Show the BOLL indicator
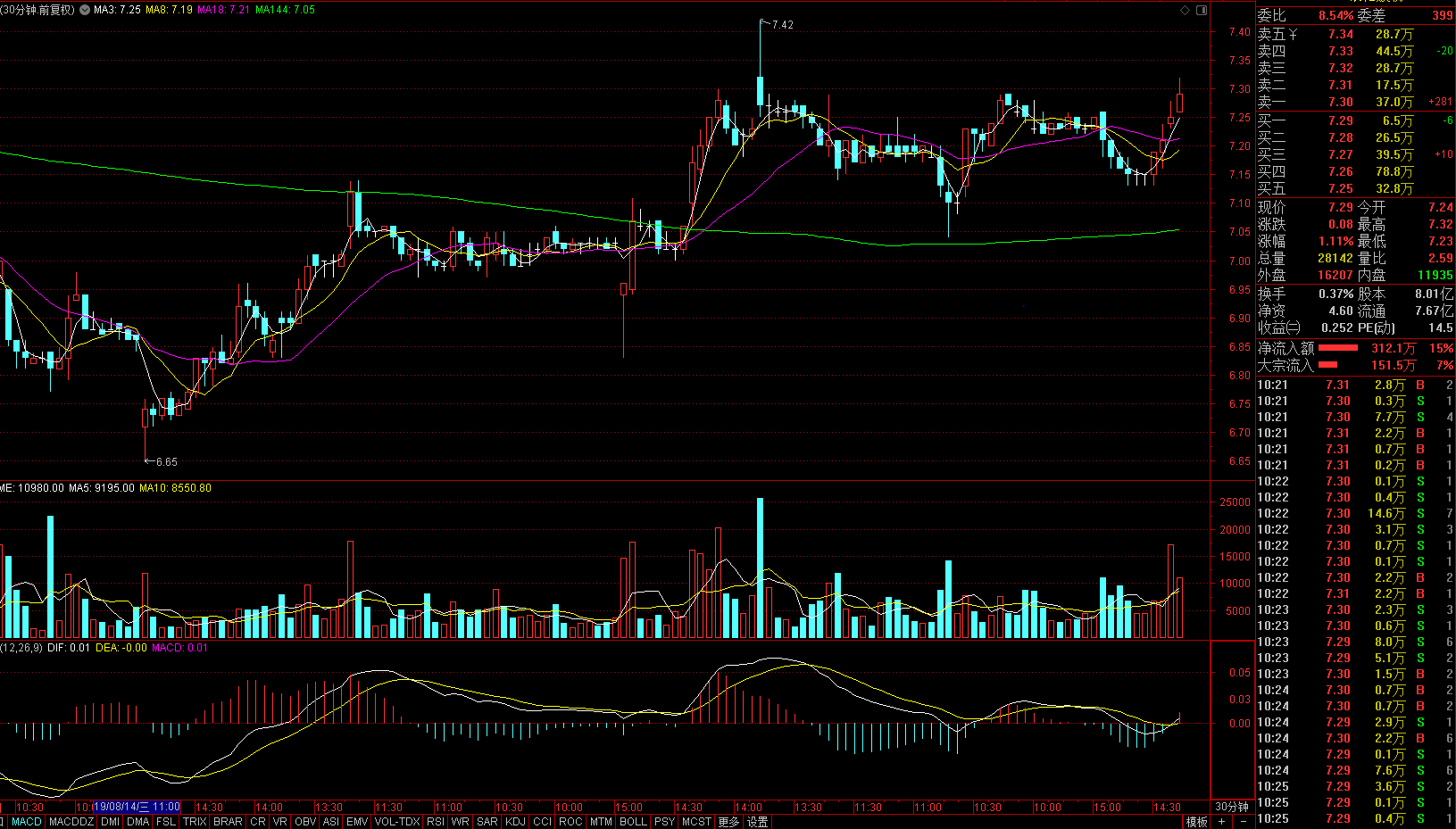 (x=633, y=821)
